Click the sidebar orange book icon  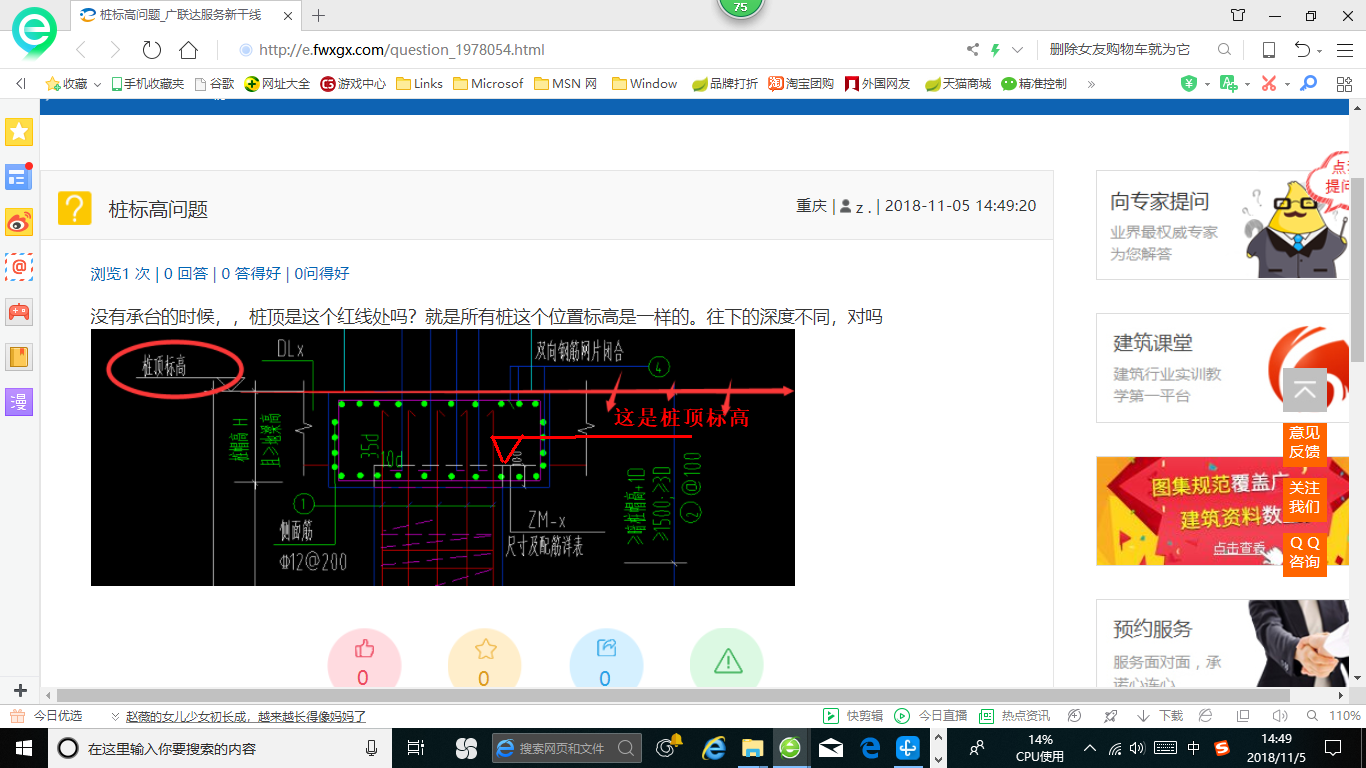19,357
